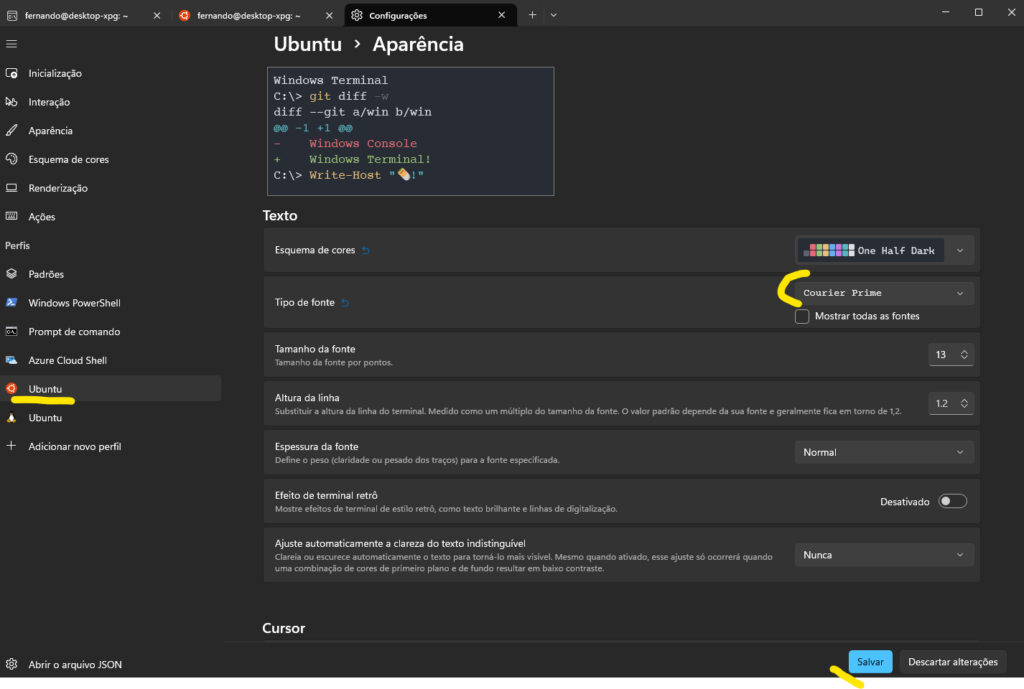Reset Esquema de cores with the undo icon
The width and height of the screenshot is (1024, 689).
[366, 250]
